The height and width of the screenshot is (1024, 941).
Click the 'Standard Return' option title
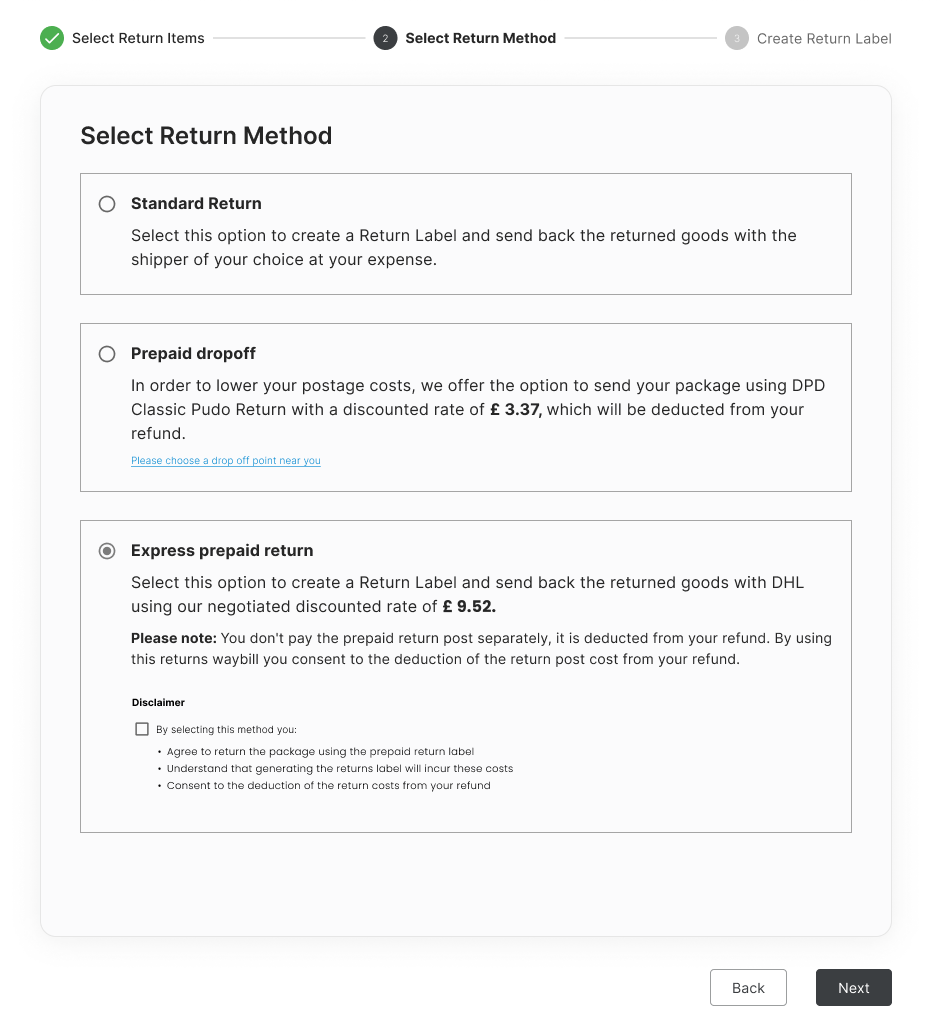tap(196, 203)
